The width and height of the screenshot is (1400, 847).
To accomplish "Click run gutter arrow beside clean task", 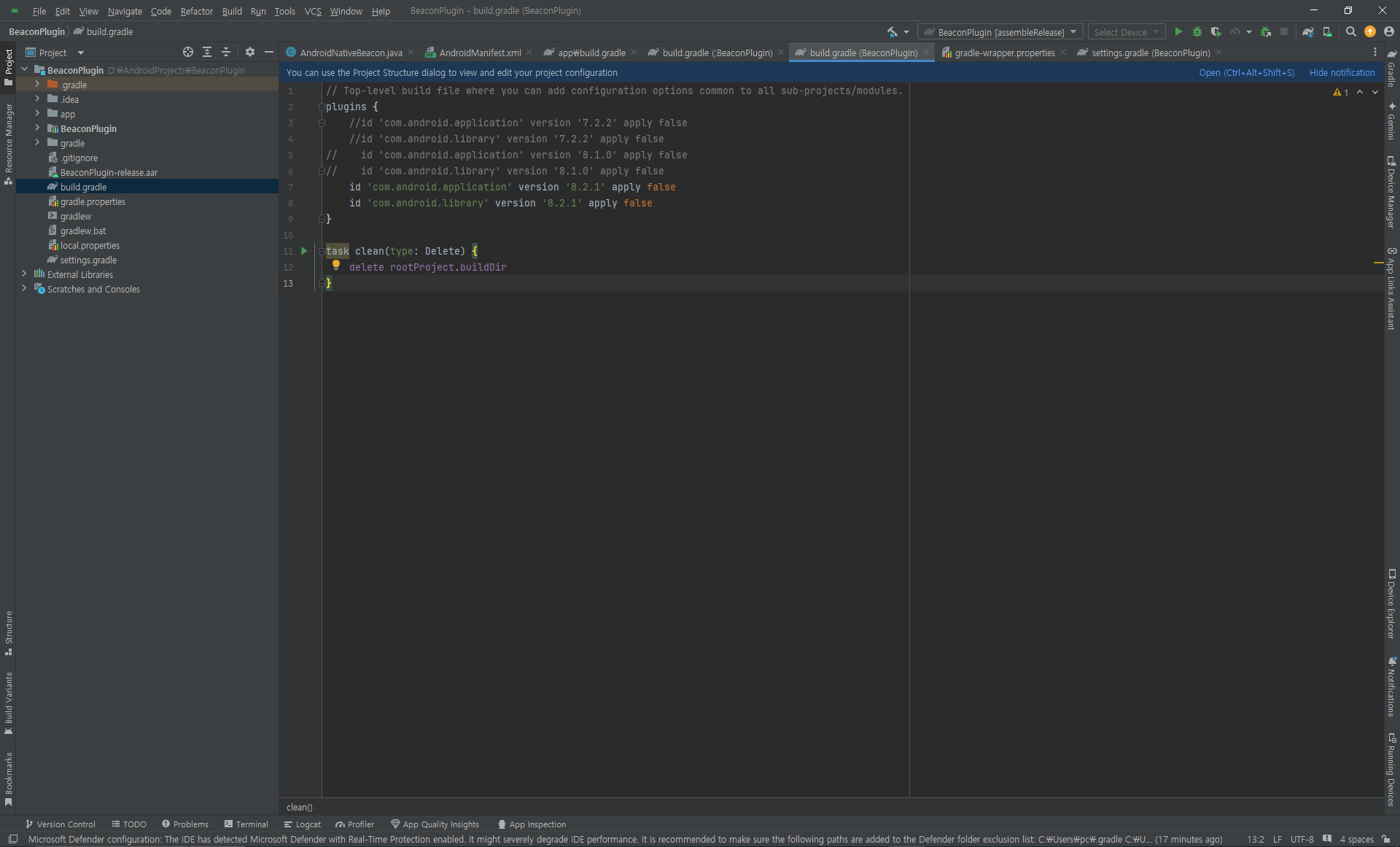I will (x=304, y=251).
